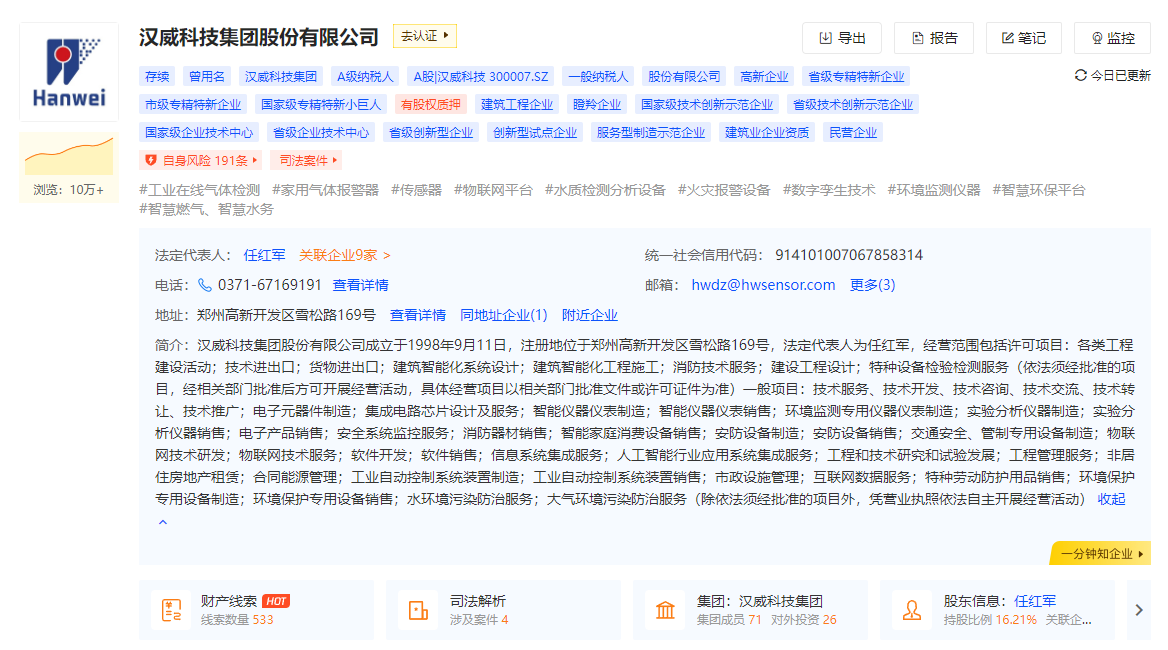Open hashtag #火灾报警设备
The width and height of the screenshot is (1168, 650).
tap(724, 190)
